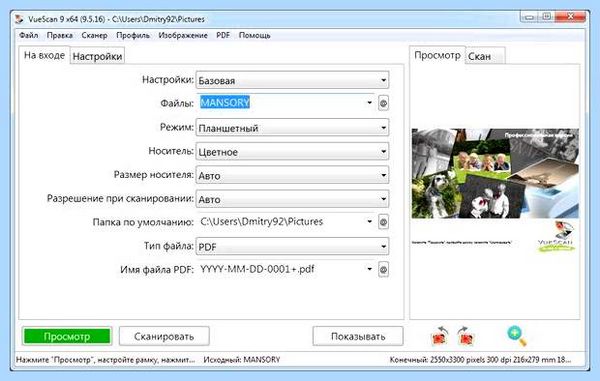Select the Скан tab

point(485,57)
